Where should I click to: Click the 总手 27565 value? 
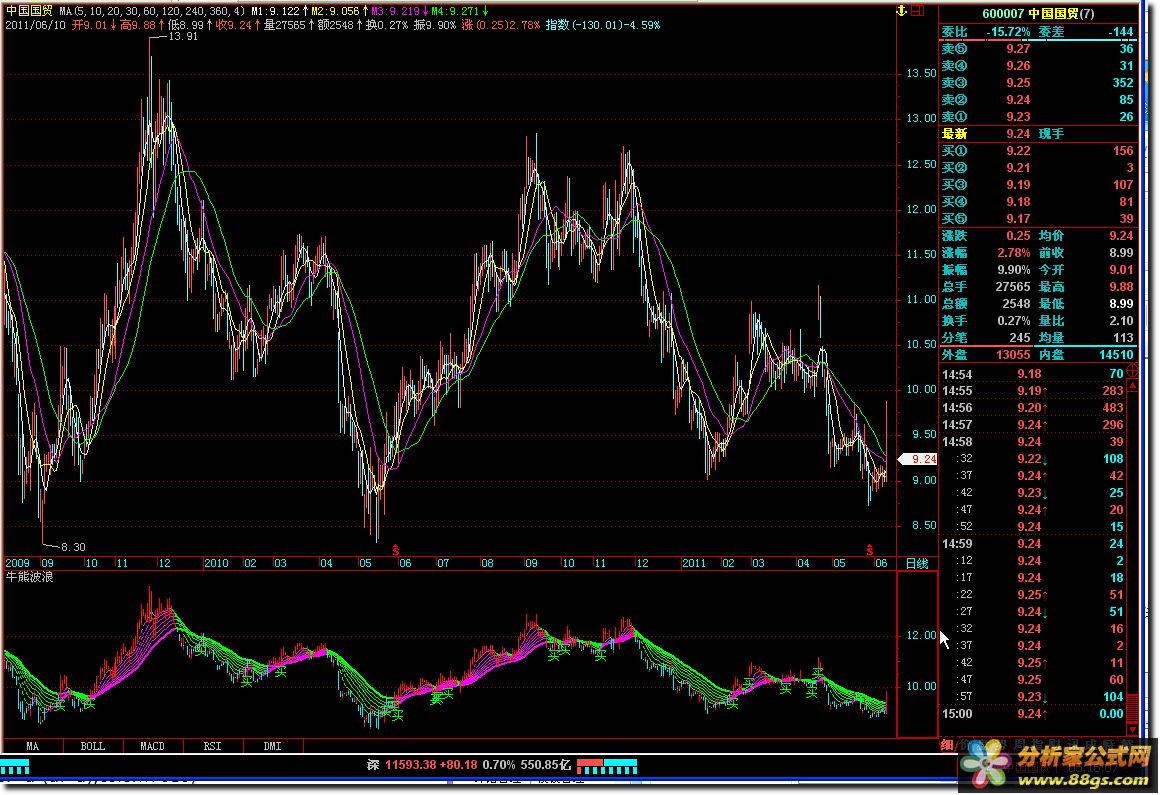click(x=1012, y=287)
